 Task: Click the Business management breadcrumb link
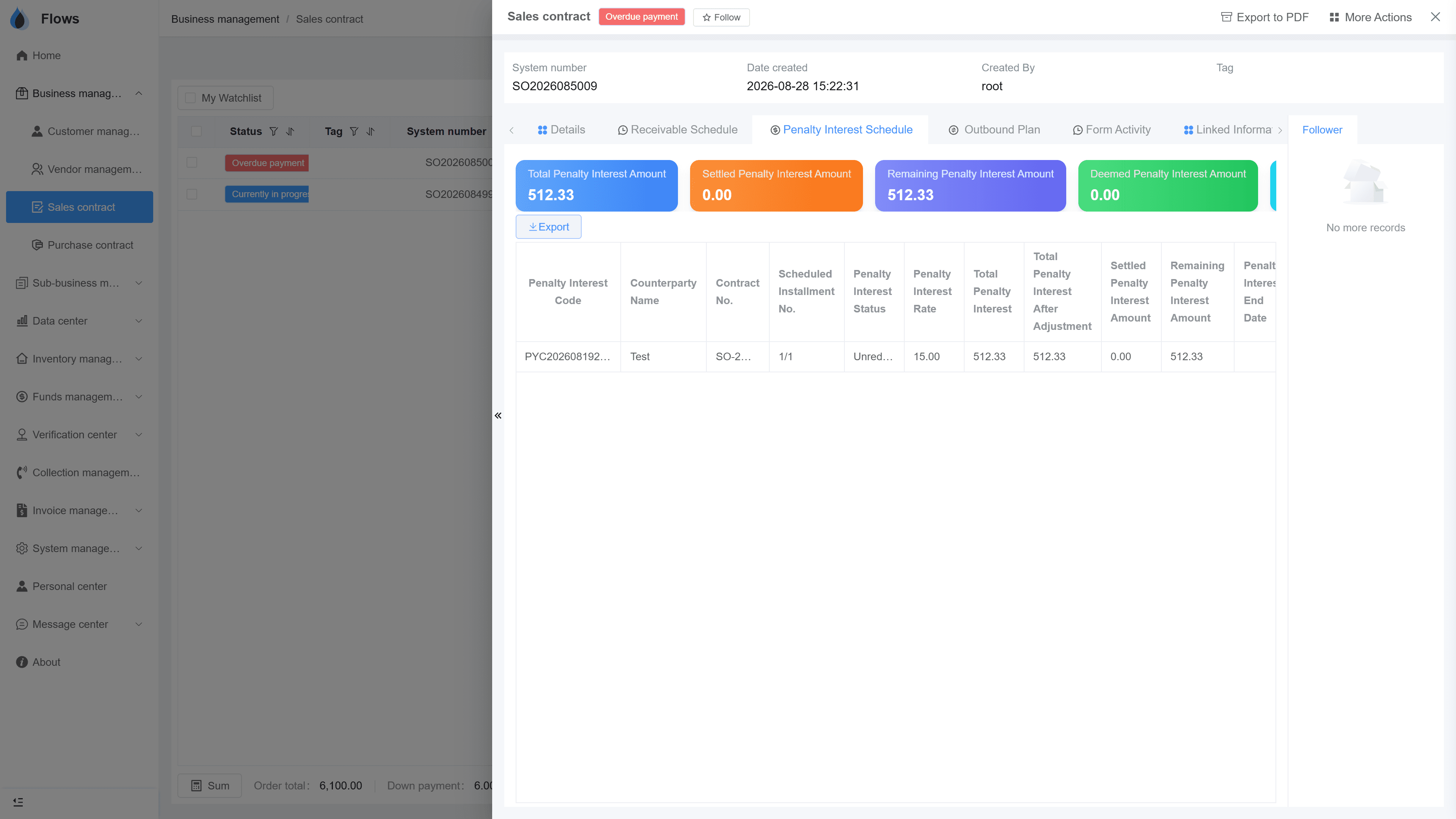click(225, 19)
